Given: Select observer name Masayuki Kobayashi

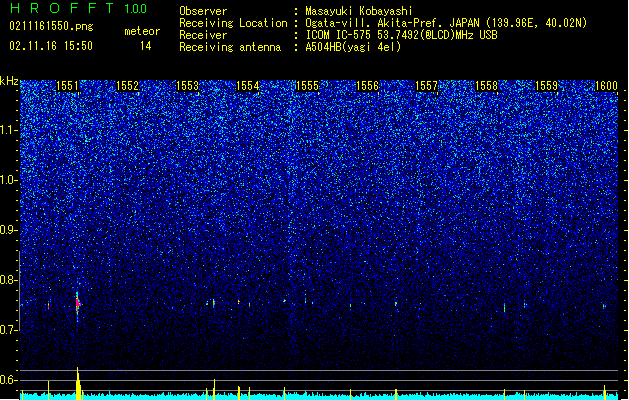Looking at the screenshot, I should point(359,11).
